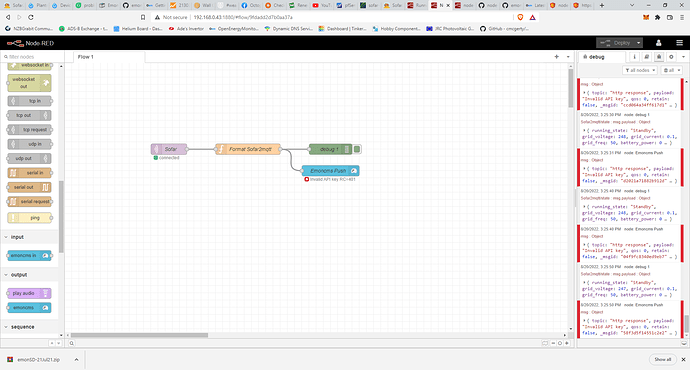Open the clear all messages dropdown
The height and width of the screenshot is (370, 690).
coord(672,70)
